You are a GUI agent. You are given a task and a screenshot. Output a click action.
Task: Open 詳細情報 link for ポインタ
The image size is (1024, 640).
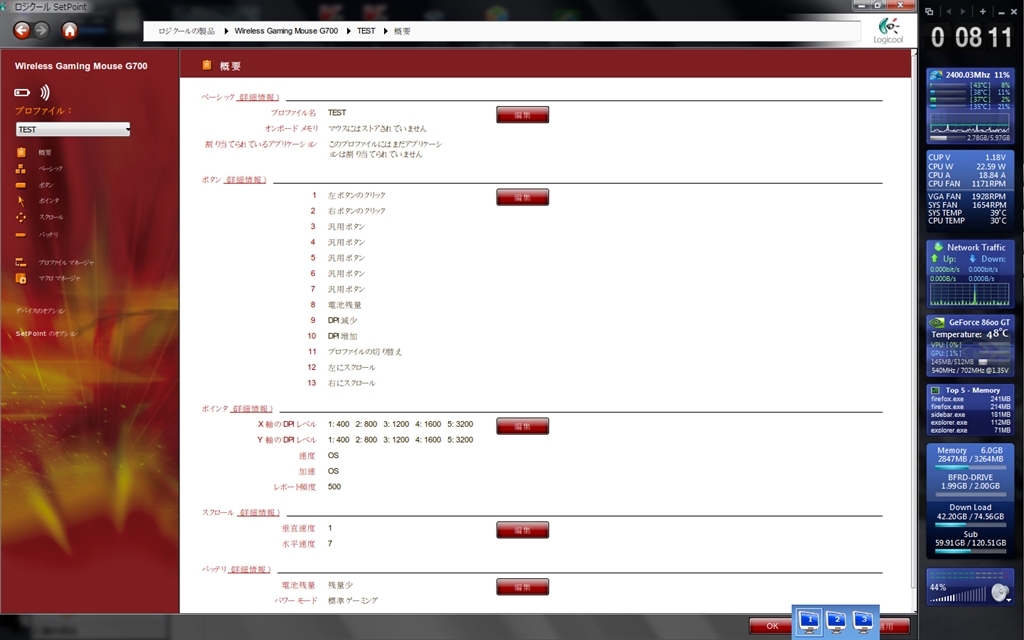[x=252, y=409]
